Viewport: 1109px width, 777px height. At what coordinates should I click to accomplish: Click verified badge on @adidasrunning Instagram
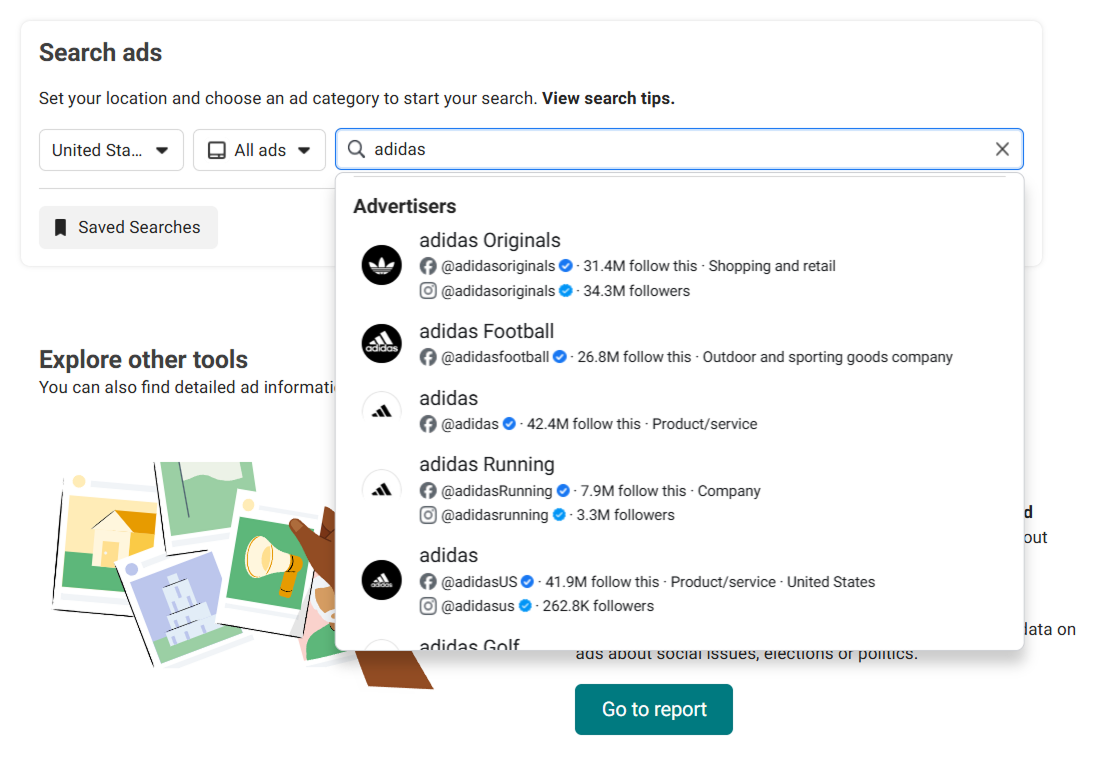click(x=559, y=515)
